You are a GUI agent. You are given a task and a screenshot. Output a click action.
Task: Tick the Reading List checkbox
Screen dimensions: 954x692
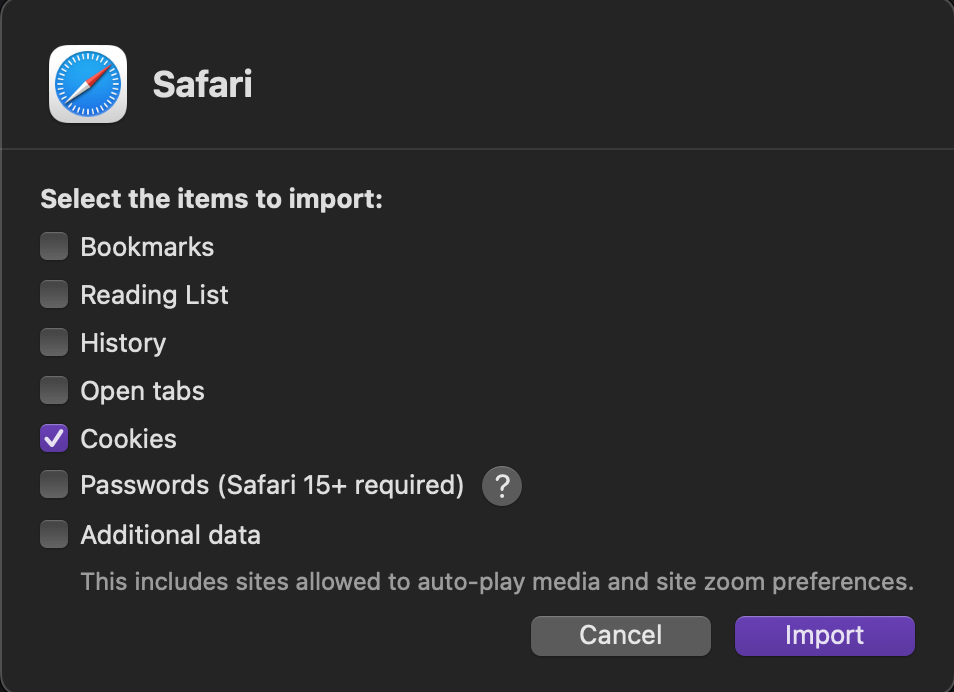[x=54, y=294]
